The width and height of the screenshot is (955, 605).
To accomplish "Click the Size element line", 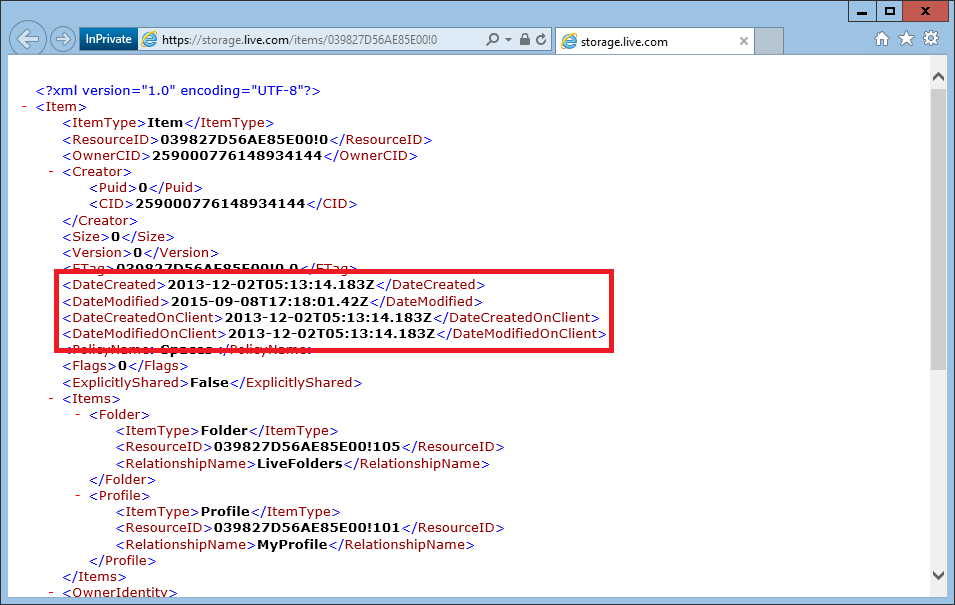I will [x=118, y=236].
